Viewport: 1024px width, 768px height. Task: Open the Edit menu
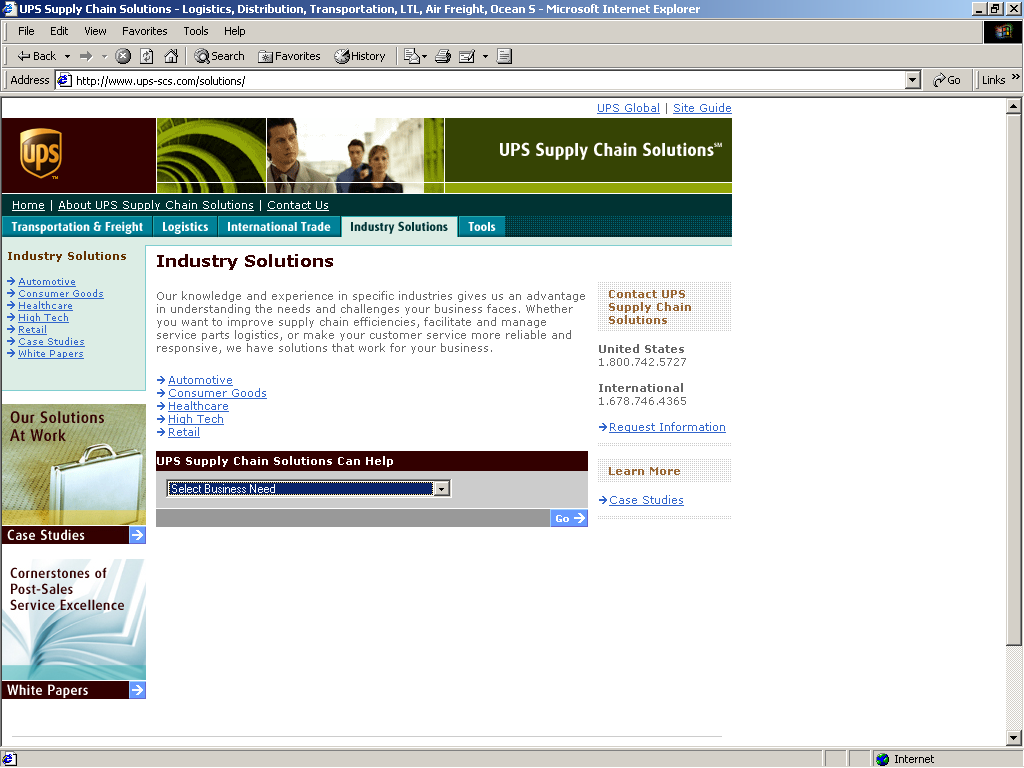click(x=59, y=31)
